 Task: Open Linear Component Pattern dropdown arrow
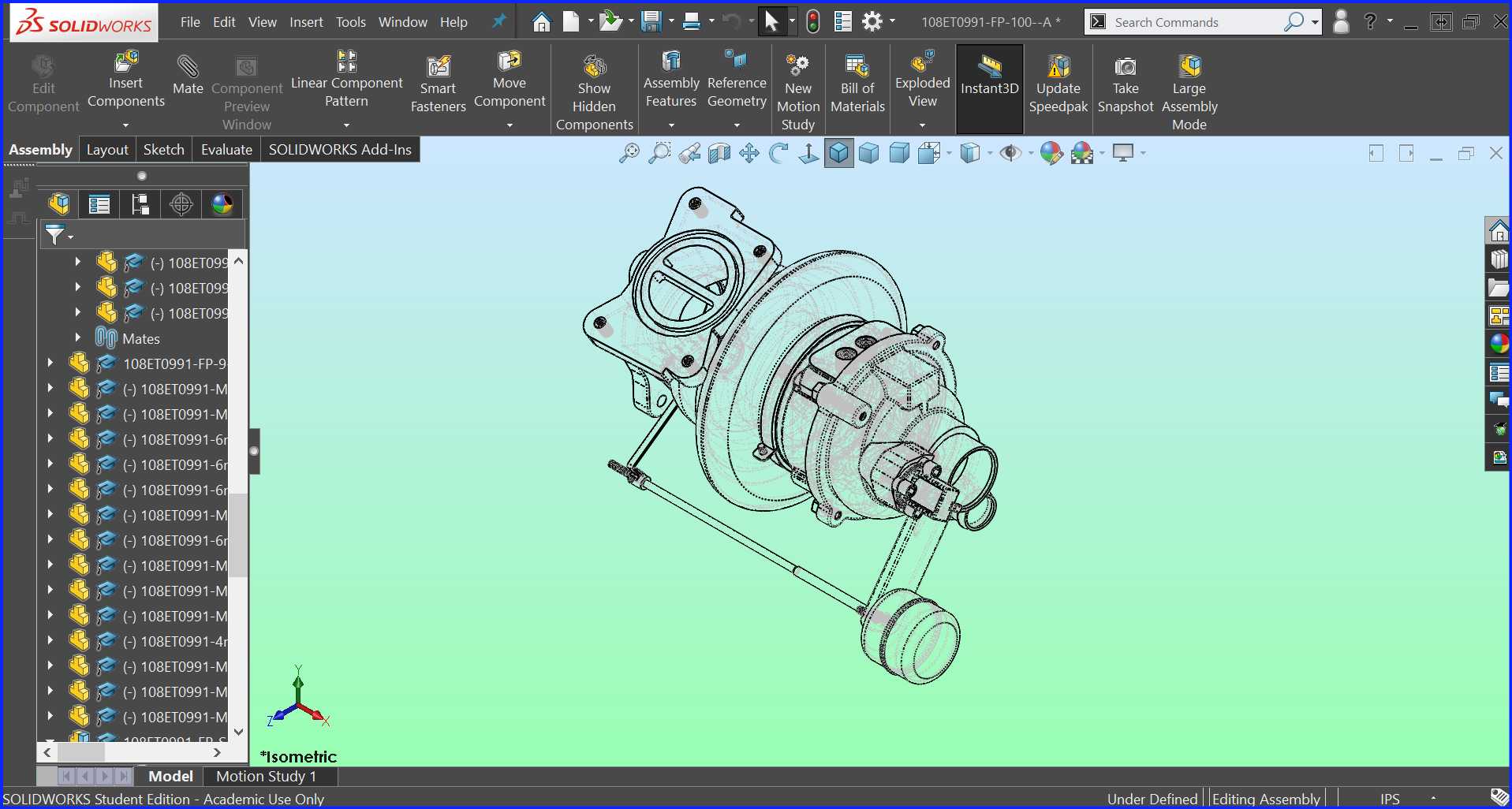(x=346, y=125)
